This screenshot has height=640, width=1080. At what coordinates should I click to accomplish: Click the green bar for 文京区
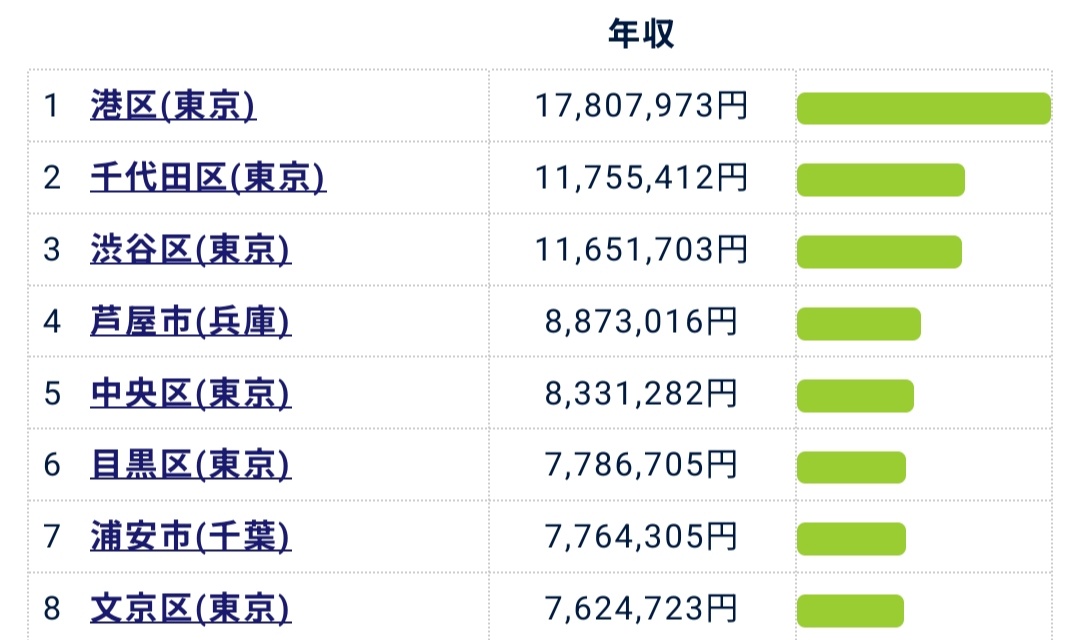[851, 610]
